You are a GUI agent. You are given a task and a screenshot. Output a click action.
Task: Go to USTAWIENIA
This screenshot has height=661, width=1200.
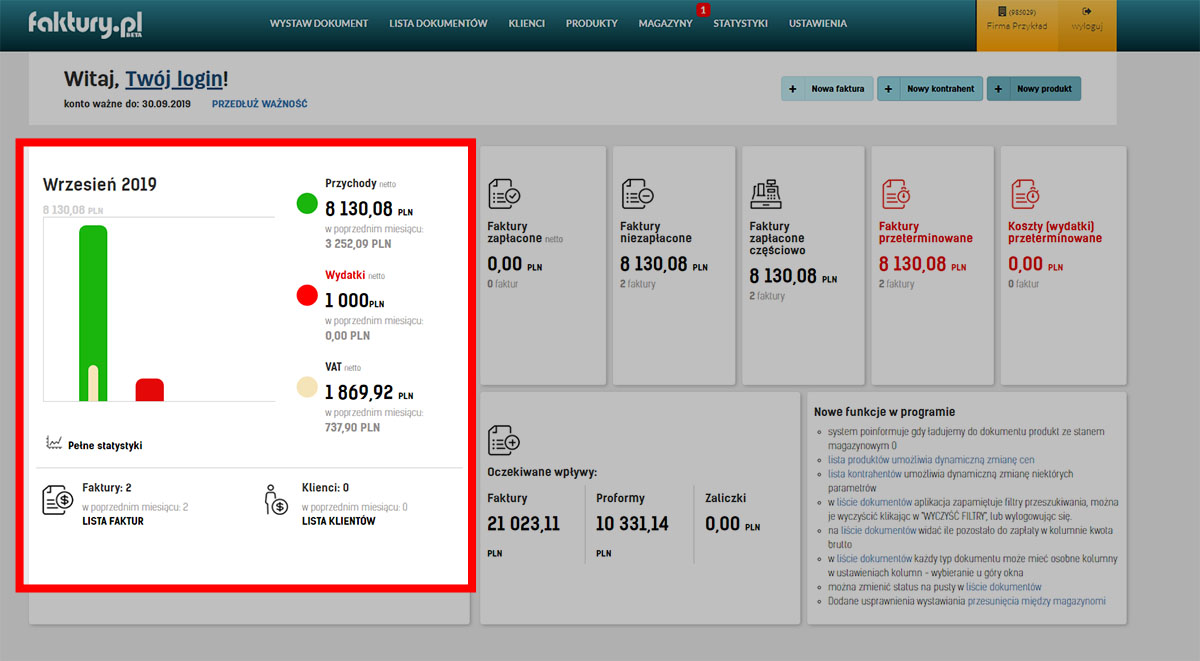pos(818,22)
